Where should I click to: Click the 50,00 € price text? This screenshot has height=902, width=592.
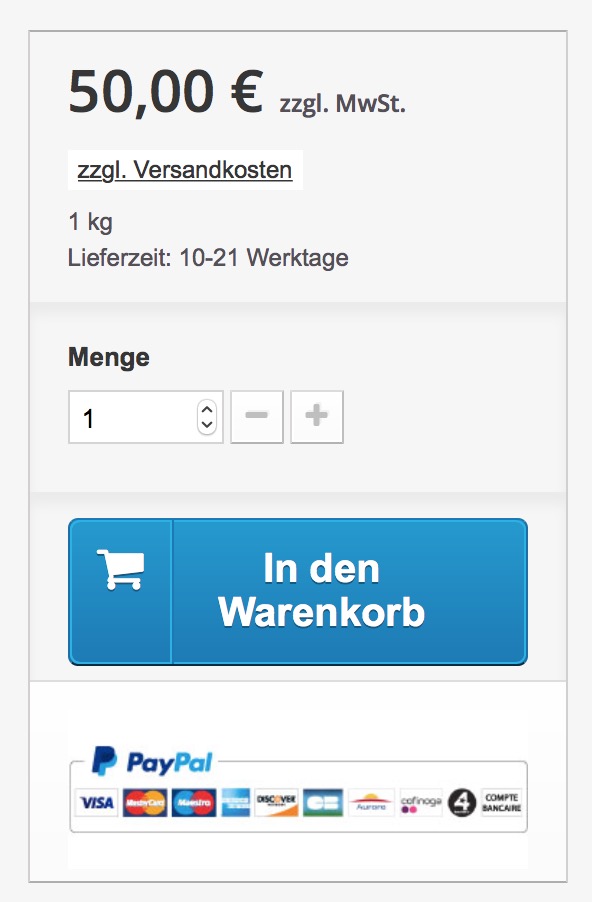[x=166, y=91]
